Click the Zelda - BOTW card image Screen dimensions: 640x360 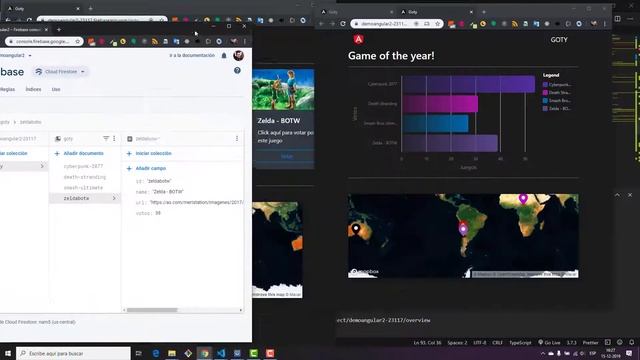click(x=283, y=89)
